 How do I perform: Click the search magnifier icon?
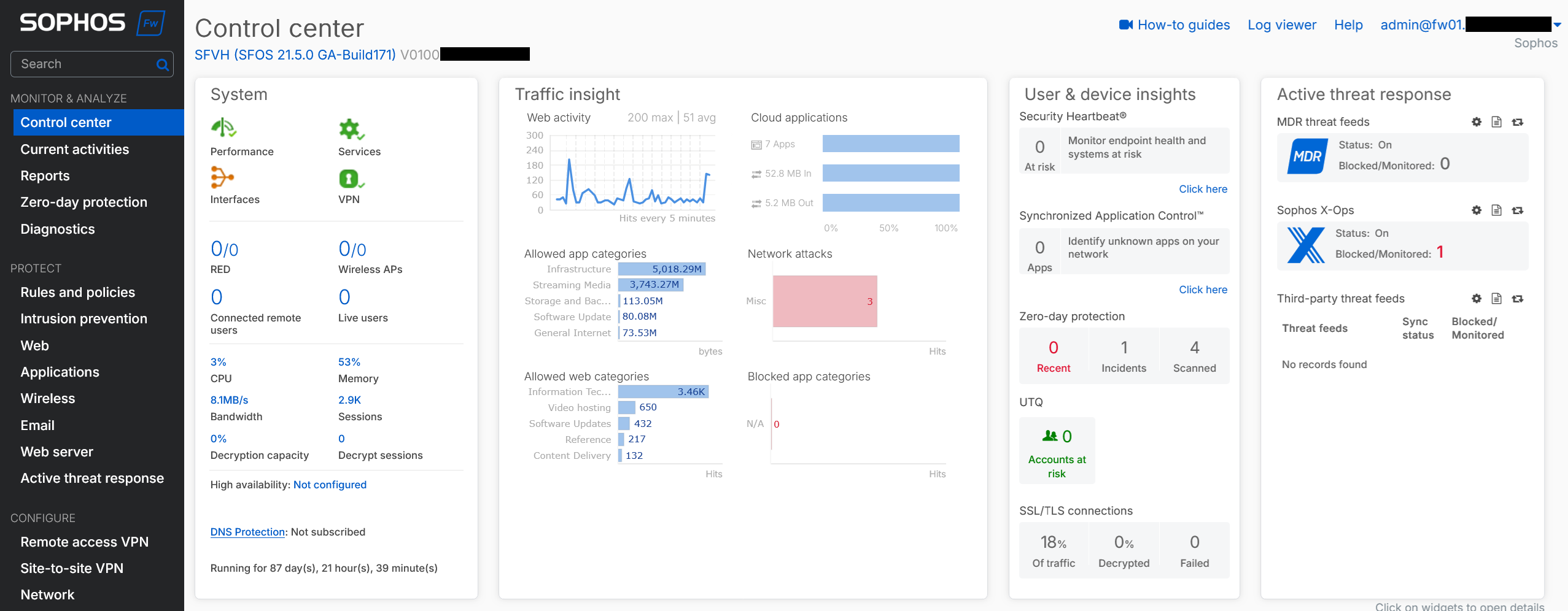pyautogui.click(x=162, y=64)
